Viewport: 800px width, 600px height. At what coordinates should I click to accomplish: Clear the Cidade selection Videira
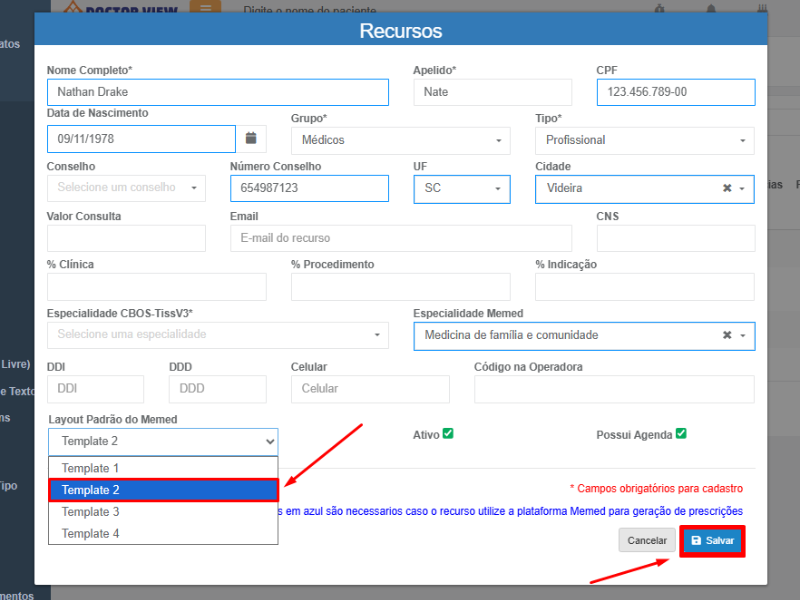727,188
